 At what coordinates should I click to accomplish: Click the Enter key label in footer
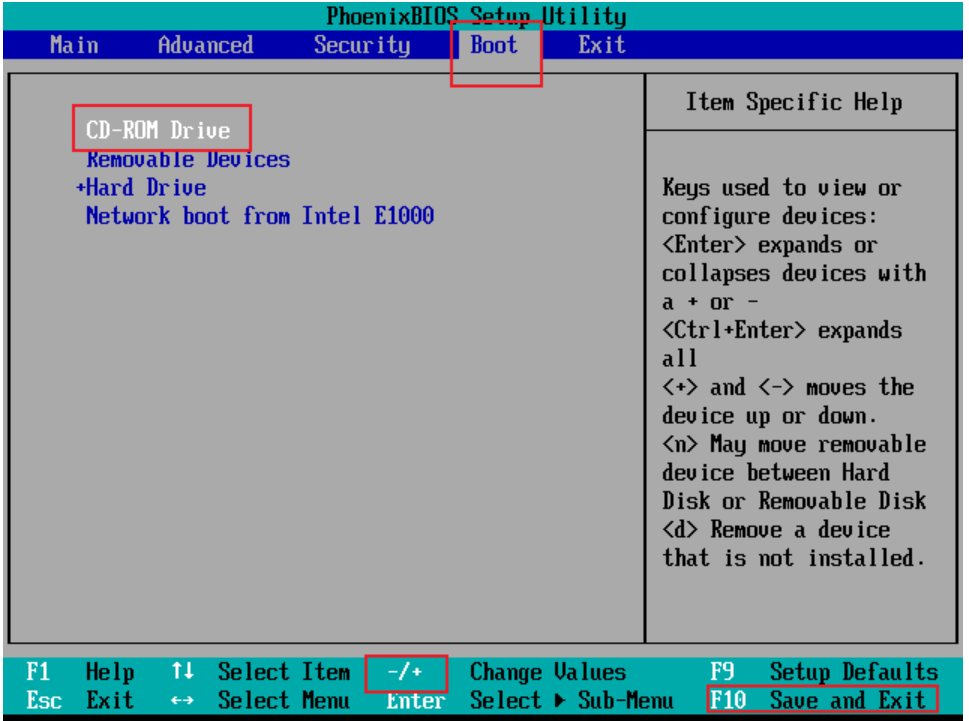click(x=416, y=701)
